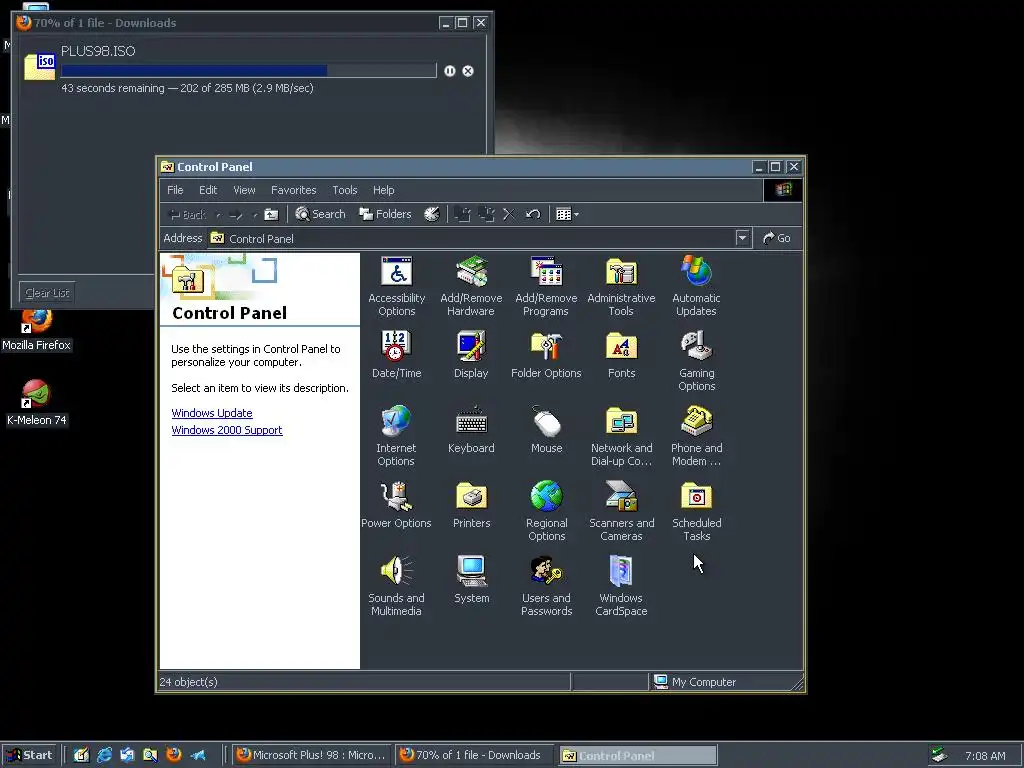1024x768 pixels.
Task: Cancel the PLUS98.ISO download
Action: [468, 71]
